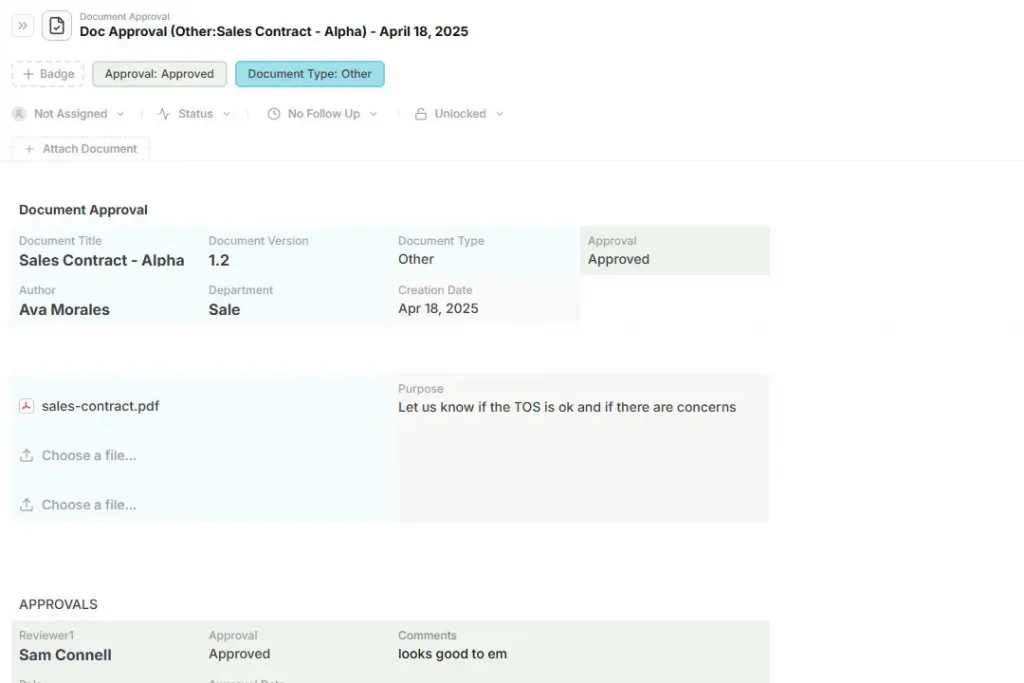Toggle the Approval: Approved badge

click(x=159, y=73)
